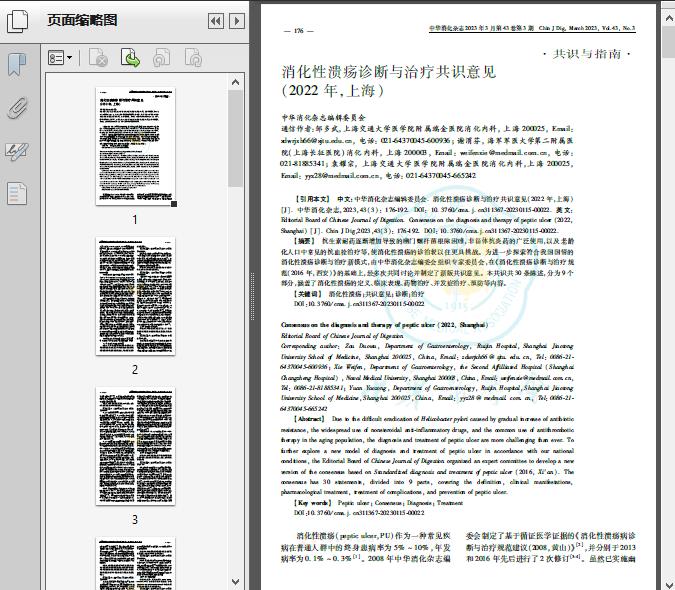The image size is (675, 590).
Task: Select the partially visible page 4 thumbnail
Action: click(x=135, y=563)
